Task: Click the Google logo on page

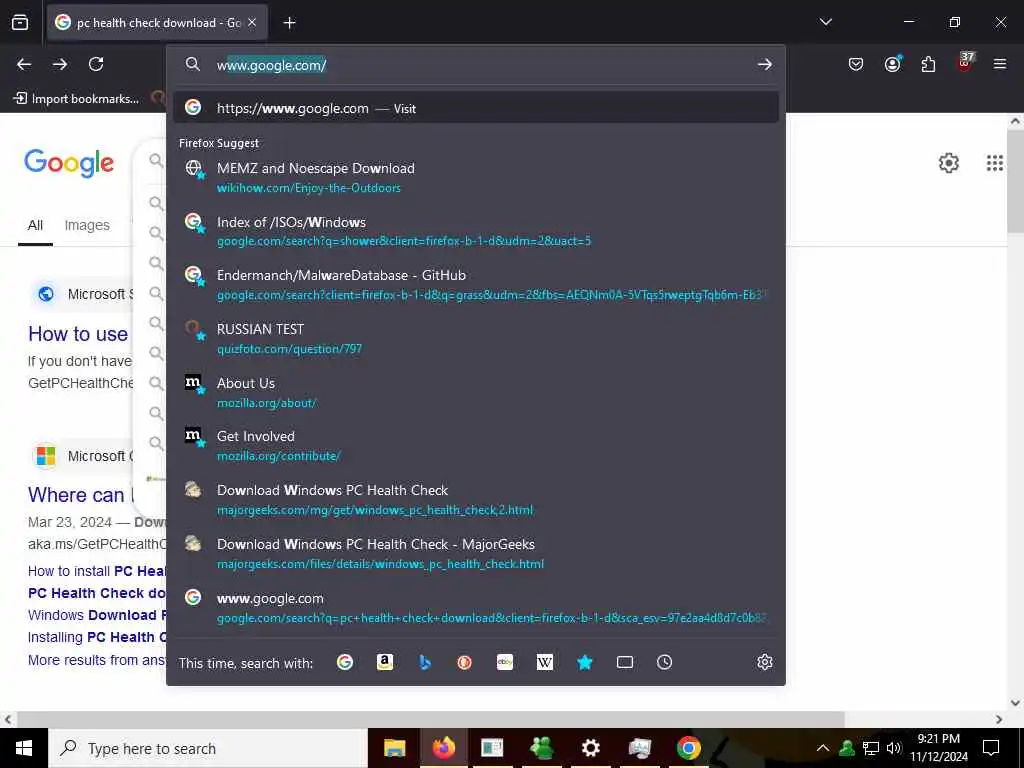Action: [x=69, y=163]
